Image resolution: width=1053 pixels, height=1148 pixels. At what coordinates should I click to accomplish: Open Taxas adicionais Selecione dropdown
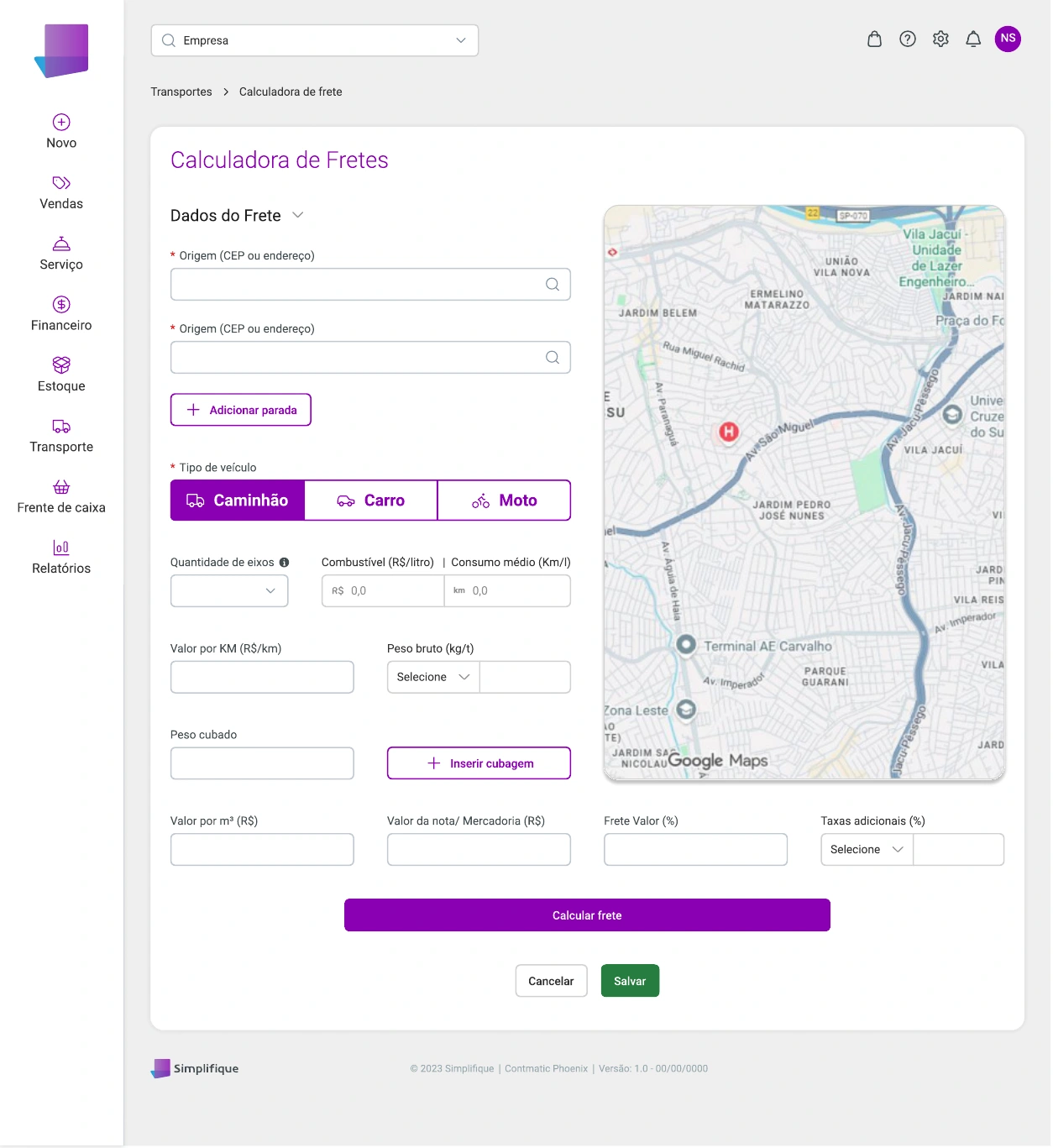click(867, 850)
